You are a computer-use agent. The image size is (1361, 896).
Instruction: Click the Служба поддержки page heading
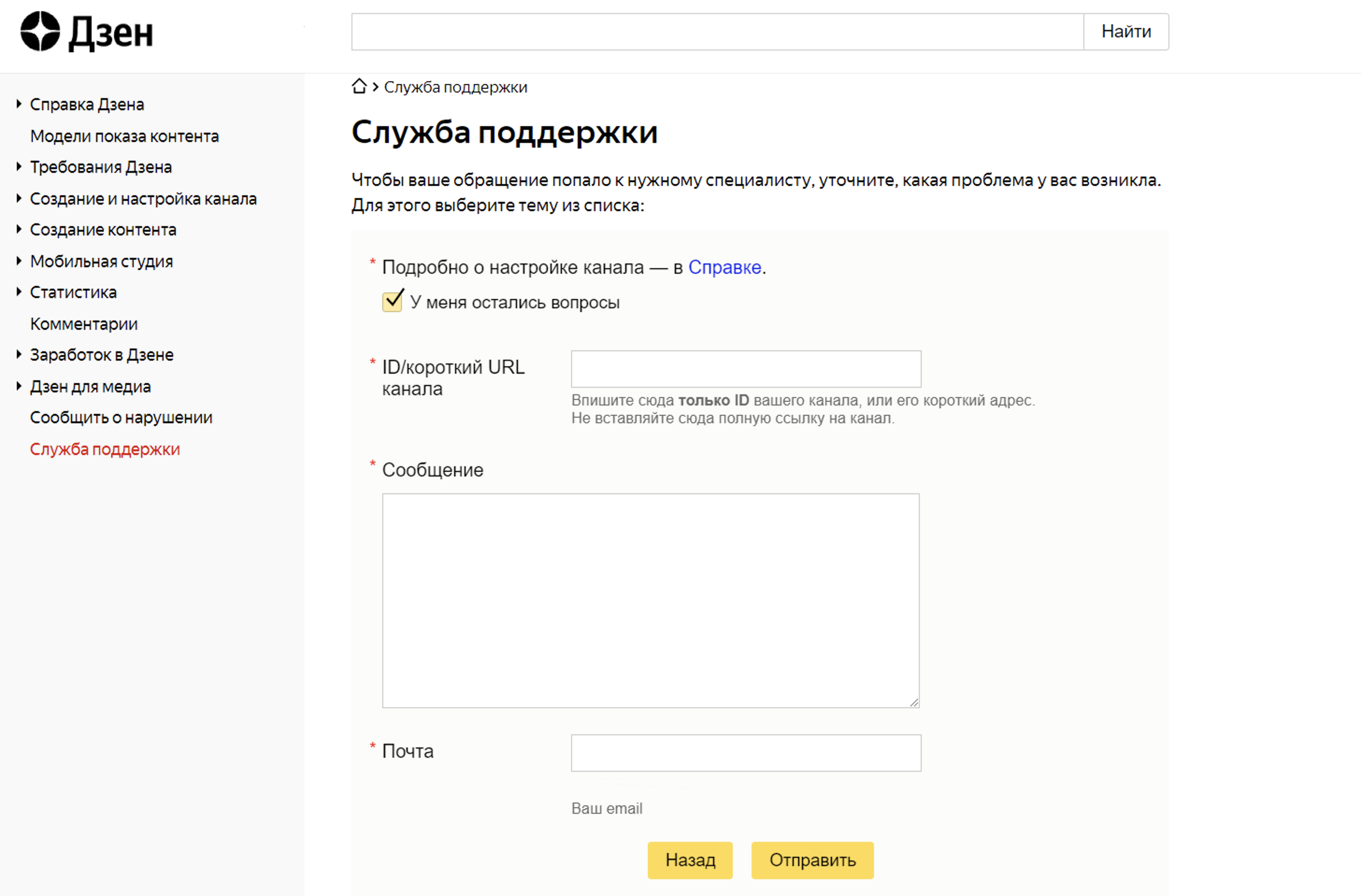coord(504,132)
